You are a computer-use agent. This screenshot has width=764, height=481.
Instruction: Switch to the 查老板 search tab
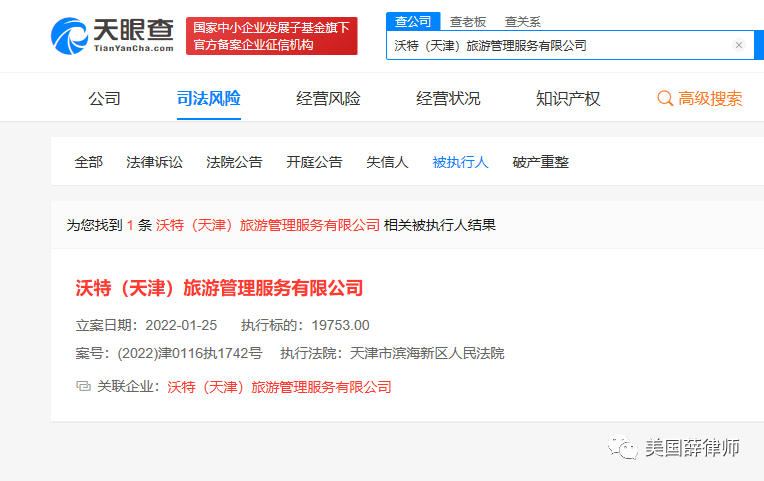coord(468,22)
